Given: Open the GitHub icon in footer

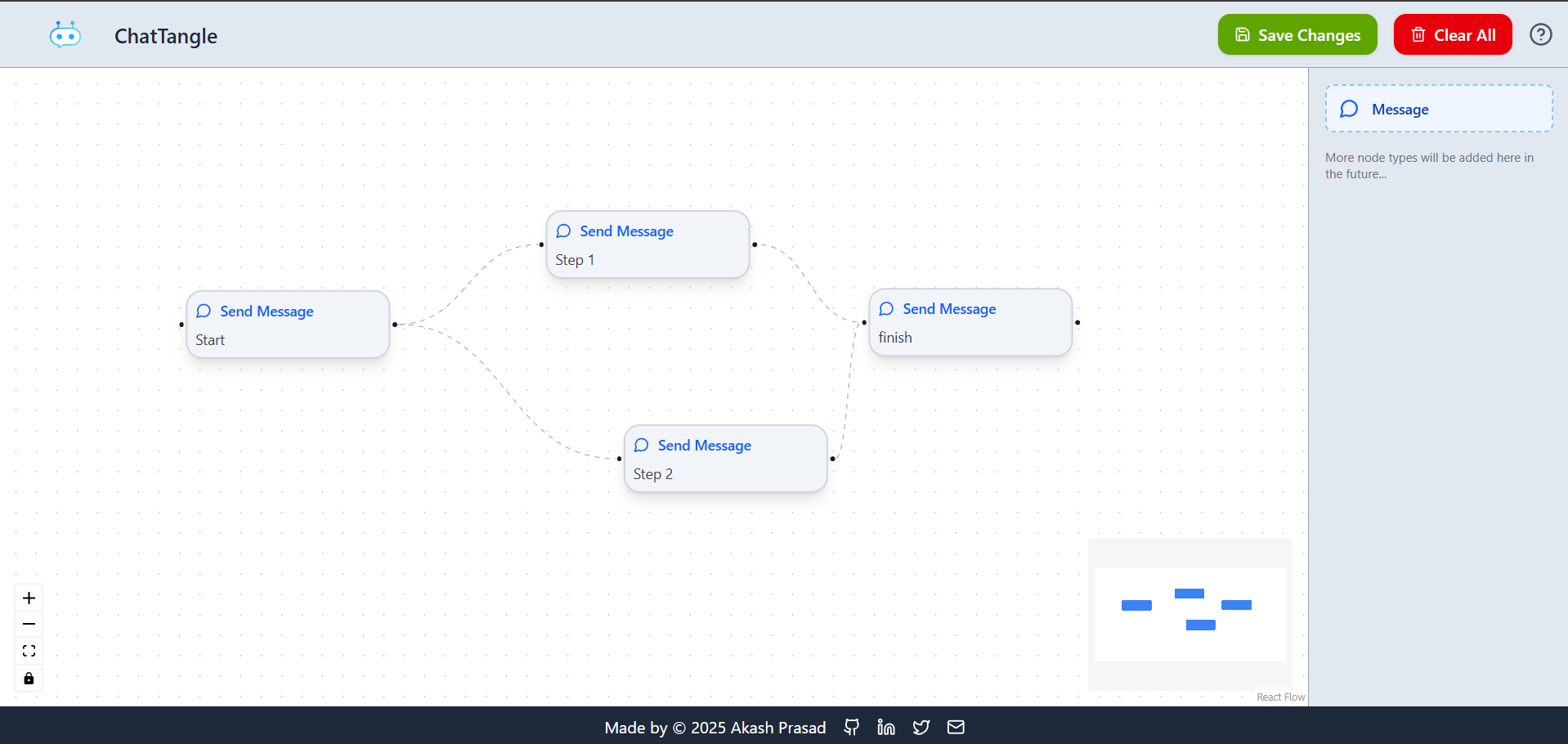Looking at the screenshot, I should [x=852, y=727].
